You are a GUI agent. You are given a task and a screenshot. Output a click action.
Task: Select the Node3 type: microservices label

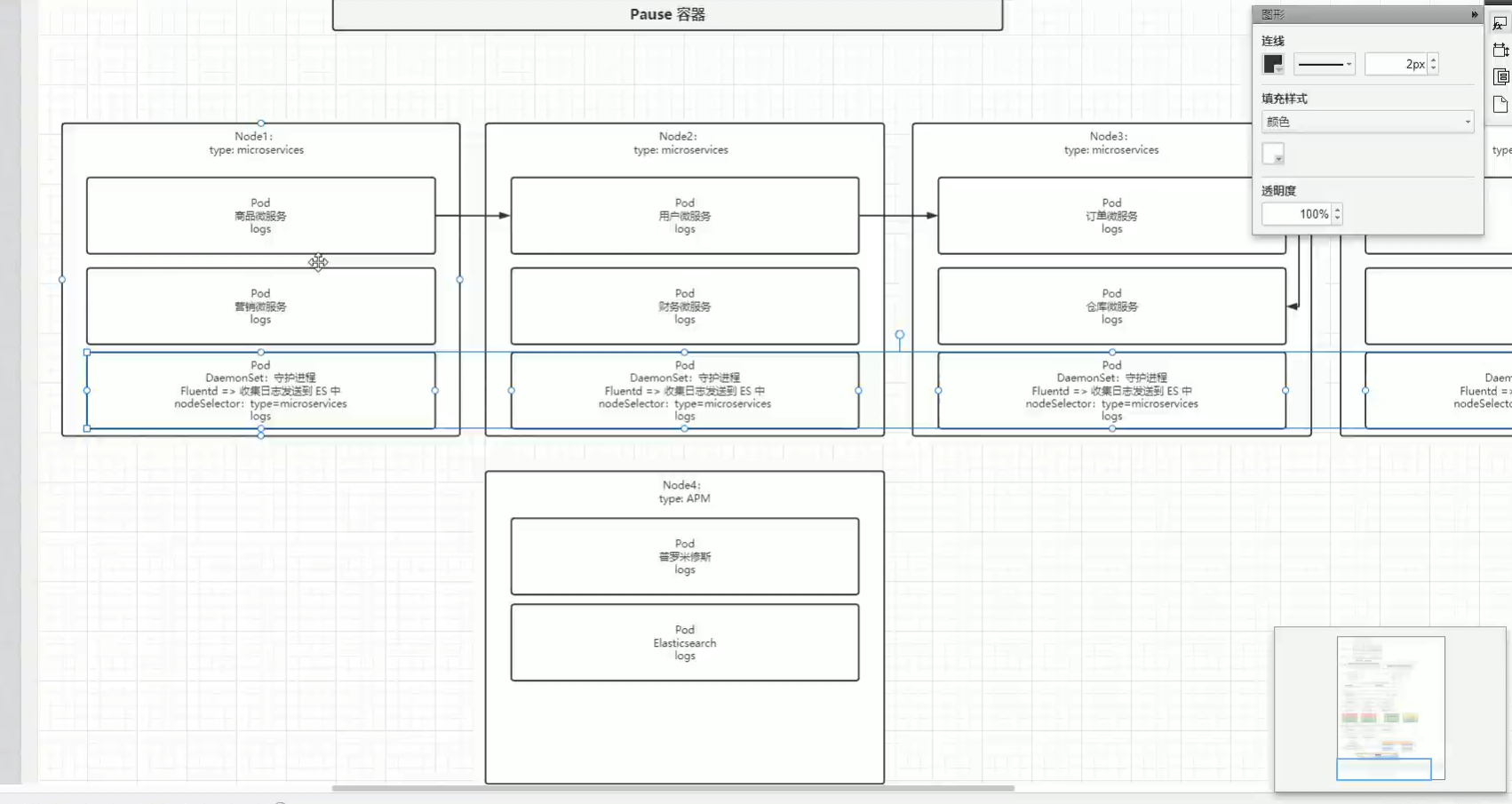coord(1111,143)
